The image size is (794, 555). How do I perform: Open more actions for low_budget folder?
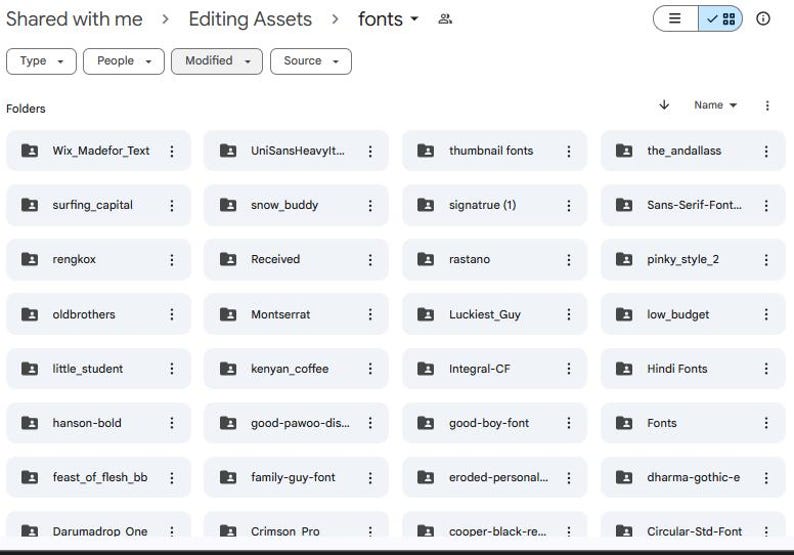[x=766, y=314]
